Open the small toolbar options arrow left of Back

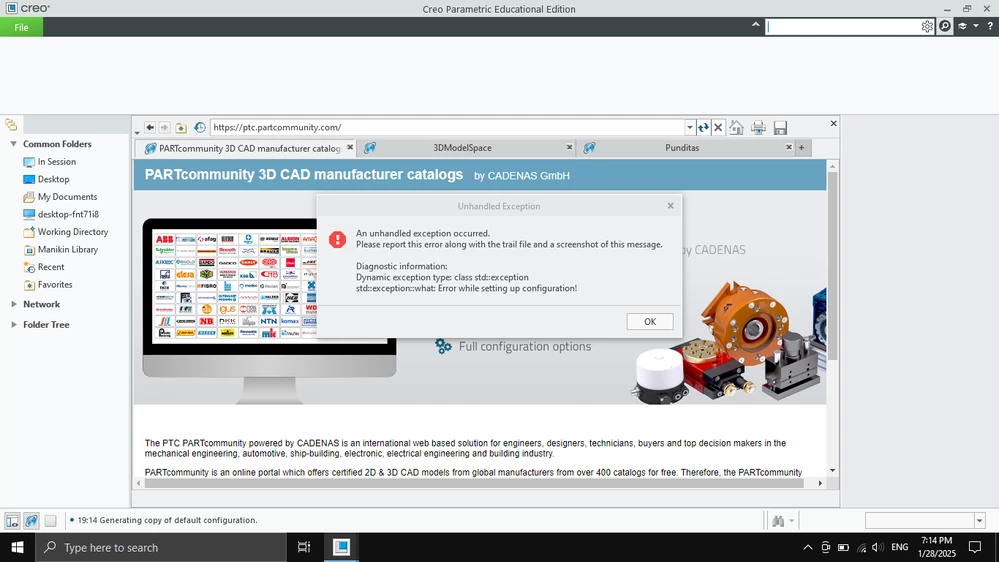tap(137, 133)
